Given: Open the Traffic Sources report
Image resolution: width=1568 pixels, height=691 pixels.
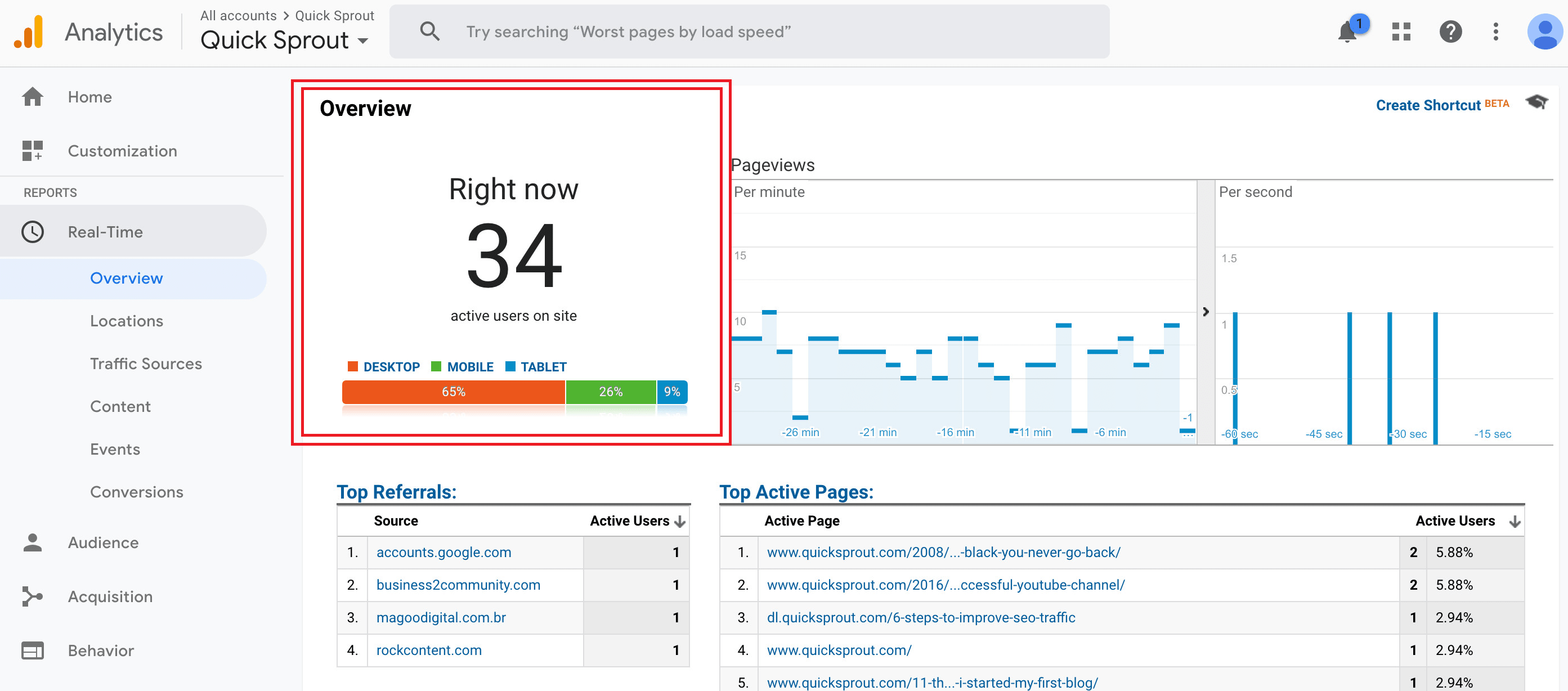Looking at the screenshot, I should [x=146, y=364].
